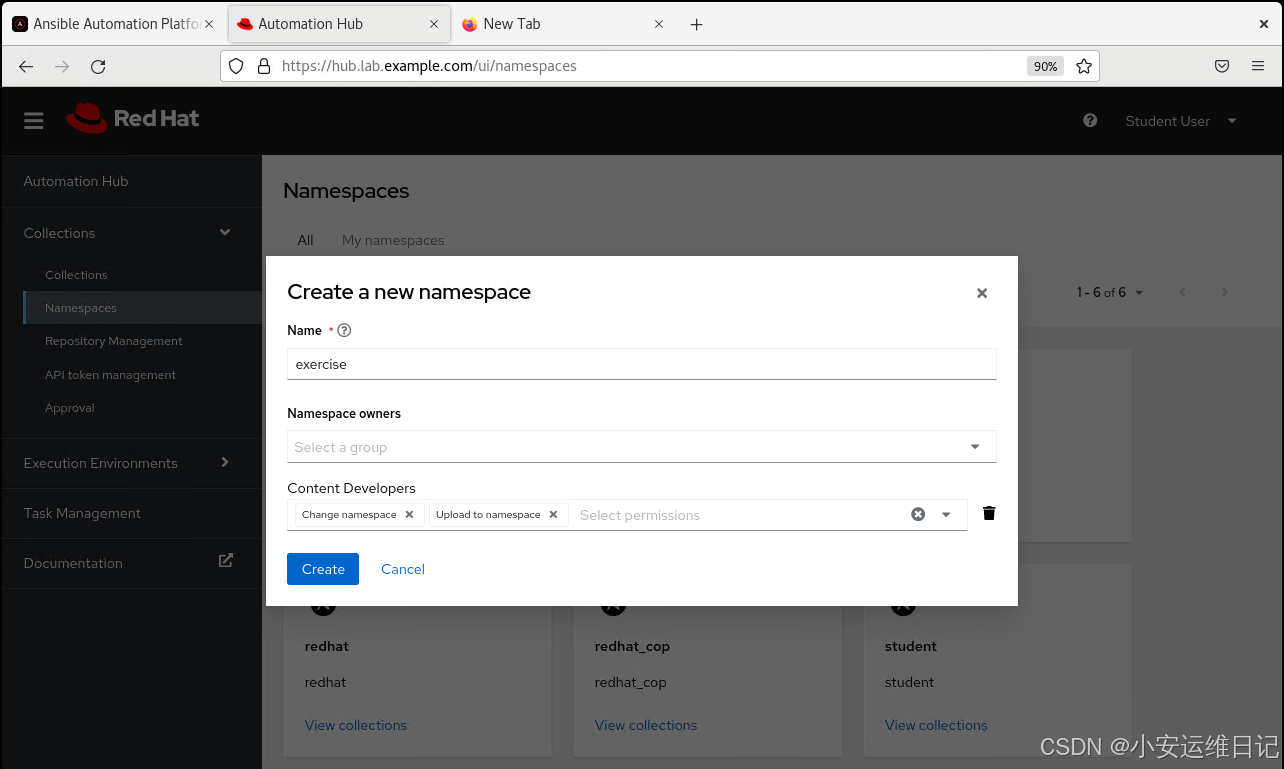Click the Create button
Image resolution: width=1284 pixels, height=769 pixels.
pyautogui.click(x=323, y=569)
